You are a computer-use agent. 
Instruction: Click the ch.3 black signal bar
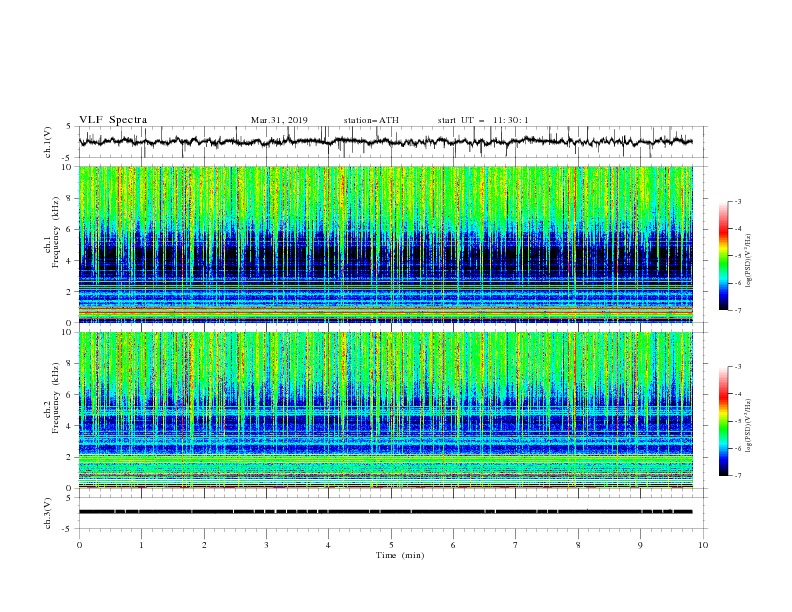click(386, 512)
